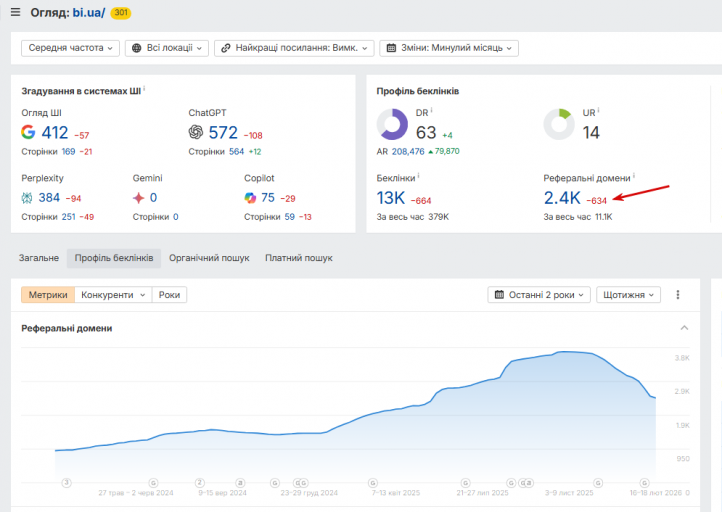
Task: Open Беклінки value 13K
Action: pos(390,198)
